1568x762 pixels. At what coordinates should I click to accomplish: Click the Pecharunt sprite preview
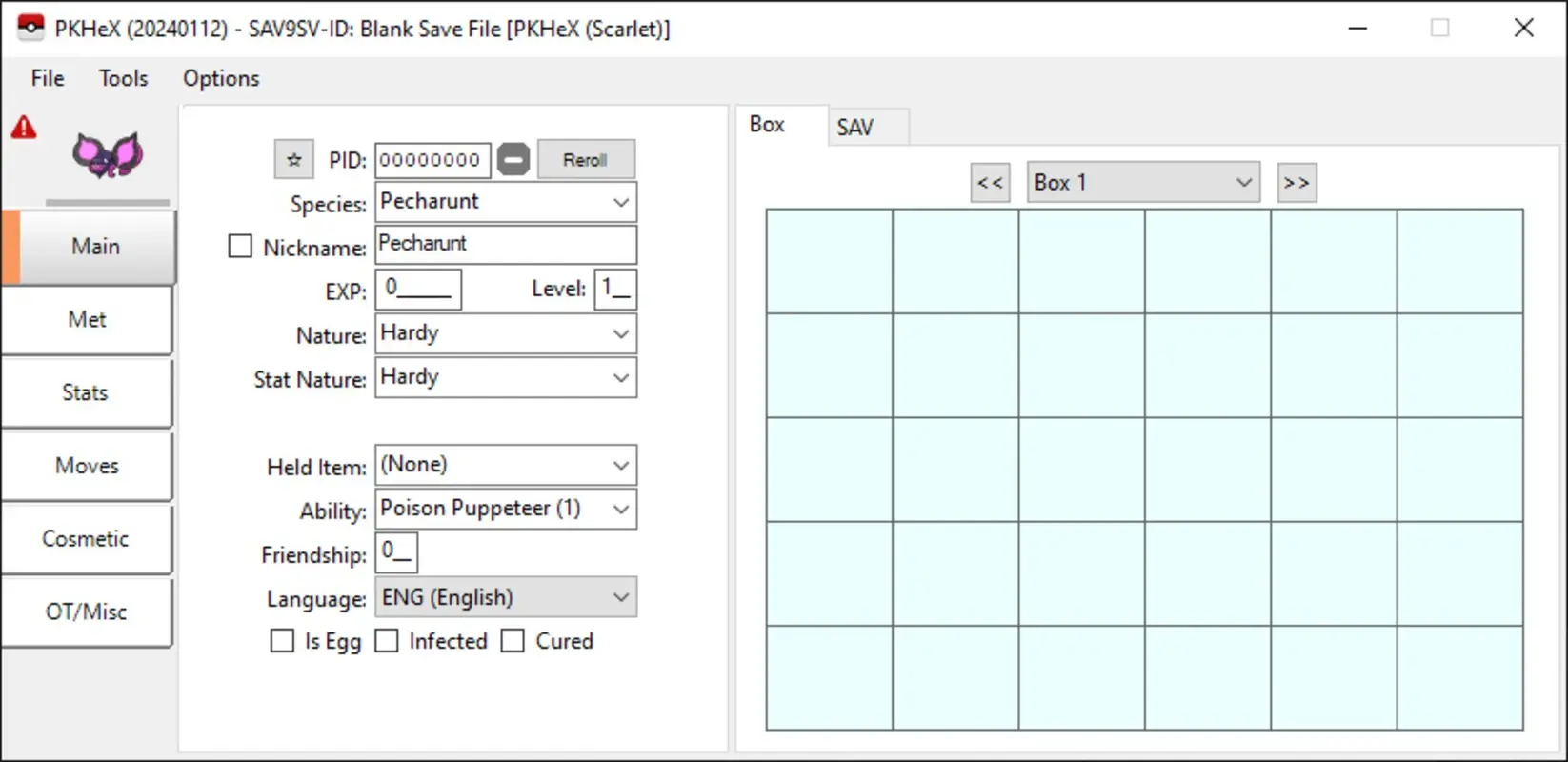pyautogui.click(x=108, y=155)
